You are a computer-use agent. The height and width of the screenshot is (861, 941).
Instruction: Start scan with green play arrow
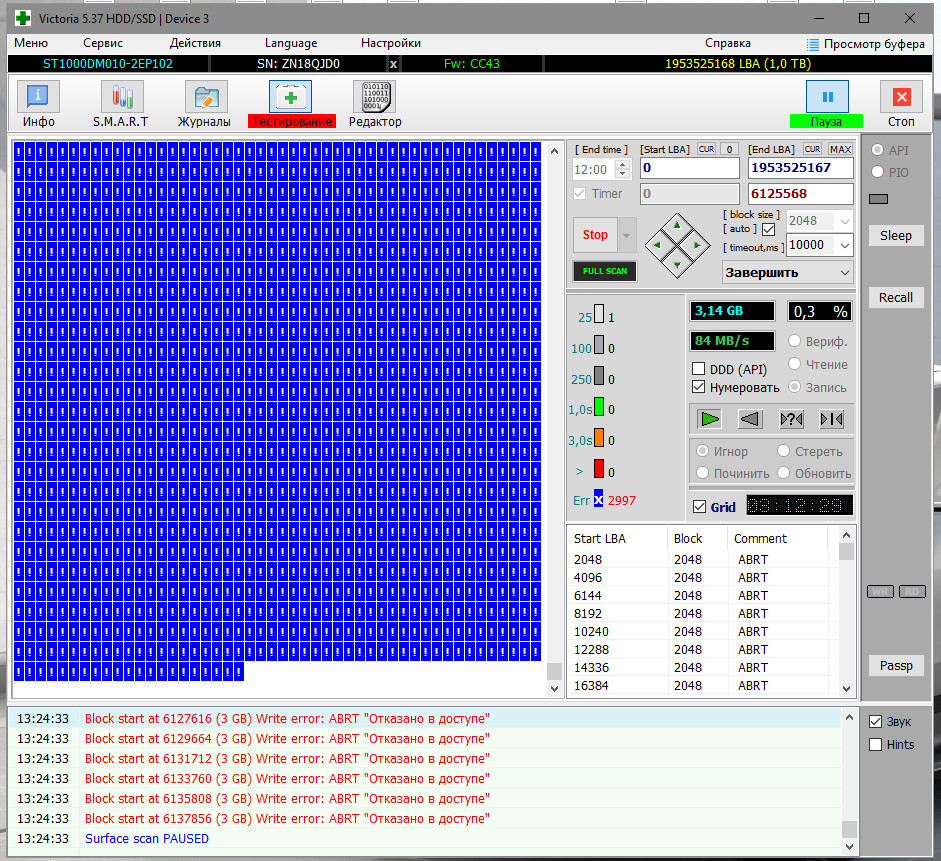pyautogui.click(x=709, y=419)
